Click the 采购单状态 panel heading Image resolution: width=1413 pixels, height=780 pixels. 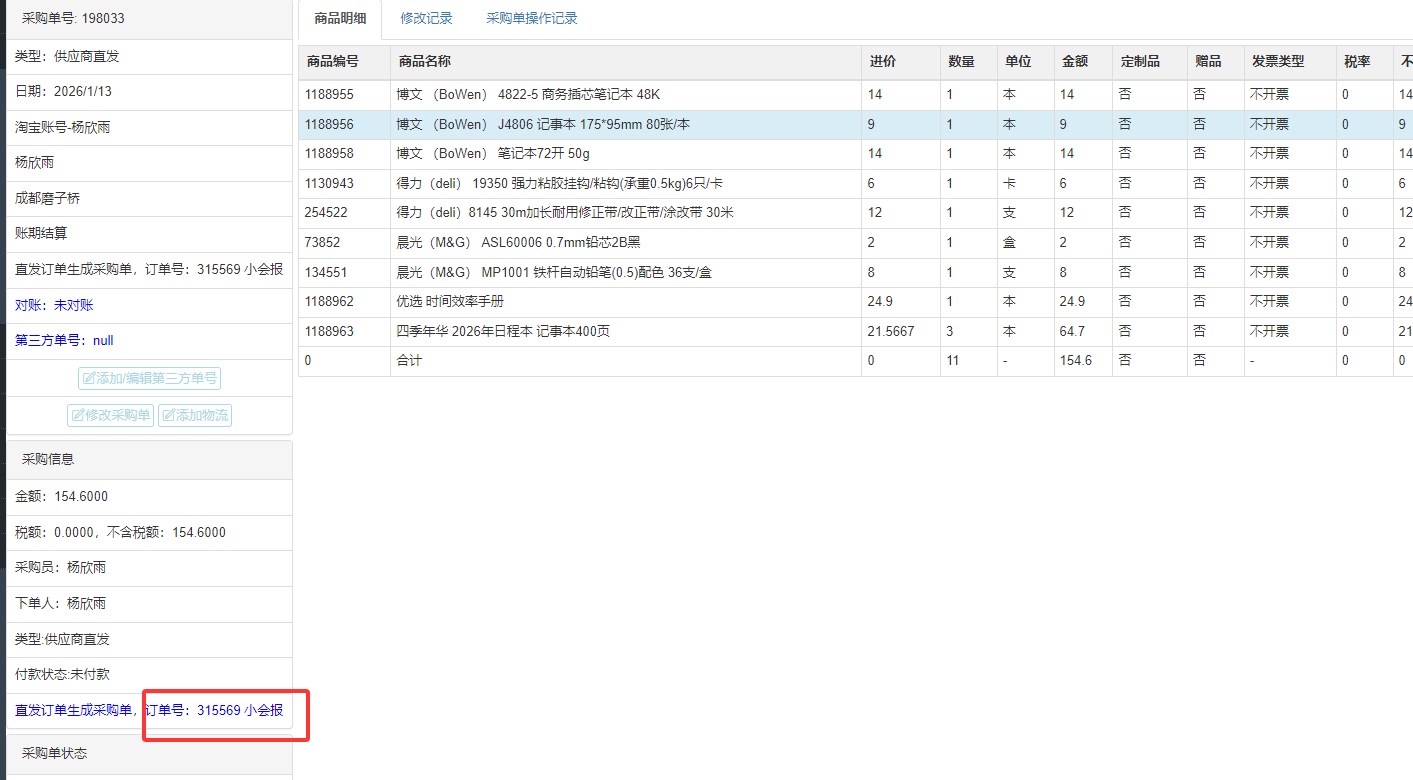pyautogui.click(x=54, y=753)
